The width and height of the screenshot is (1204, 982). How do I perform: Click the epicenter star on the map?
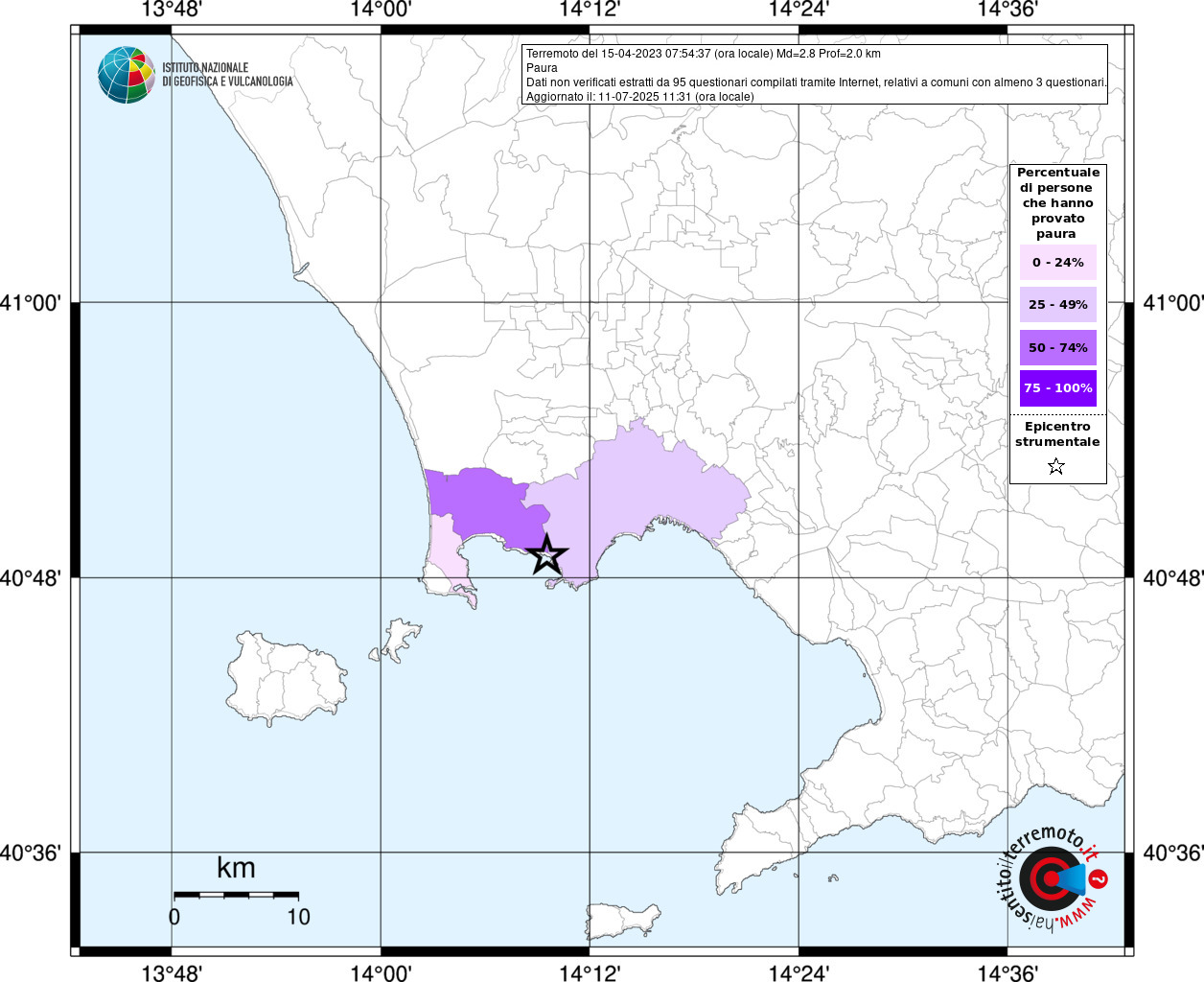(546, 555)
